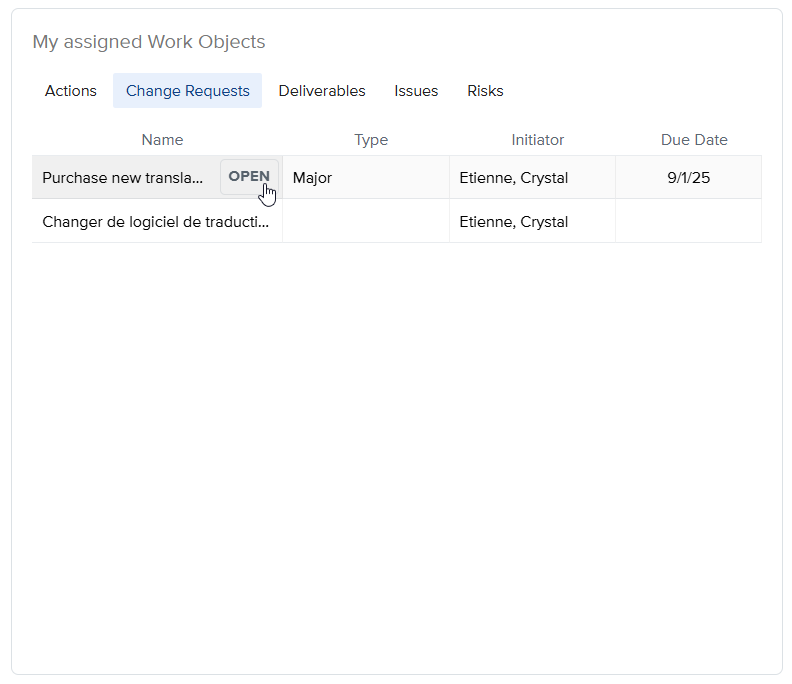
Task: Select the 'Purchase new transla...' change request name
Action: 123,178
